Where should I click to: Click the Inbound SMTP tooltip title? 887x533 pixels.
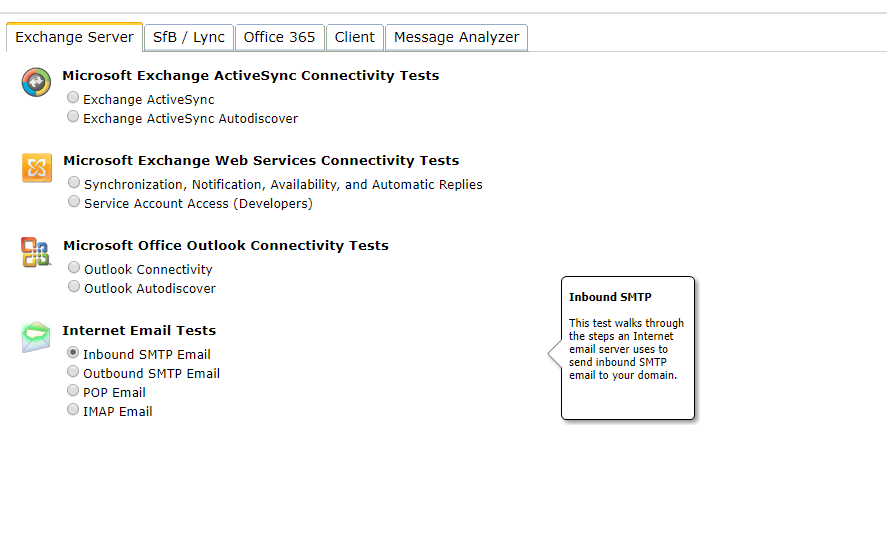610,297
